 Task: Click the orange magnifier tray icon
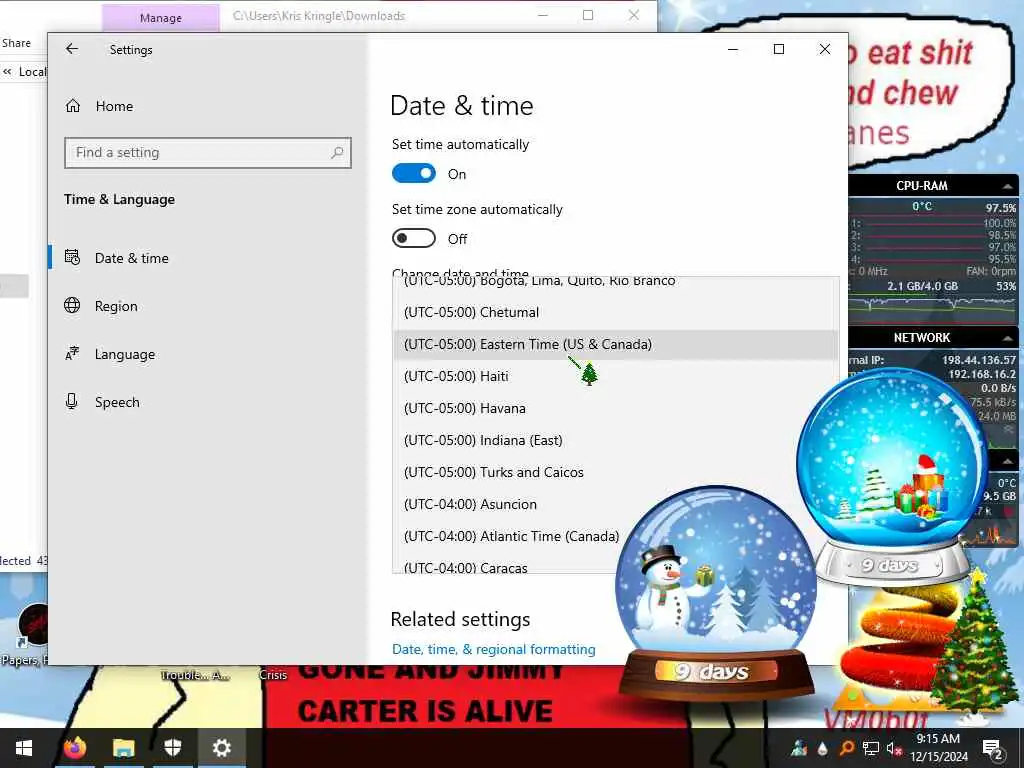pyautogui.click(x=846, y=748)
